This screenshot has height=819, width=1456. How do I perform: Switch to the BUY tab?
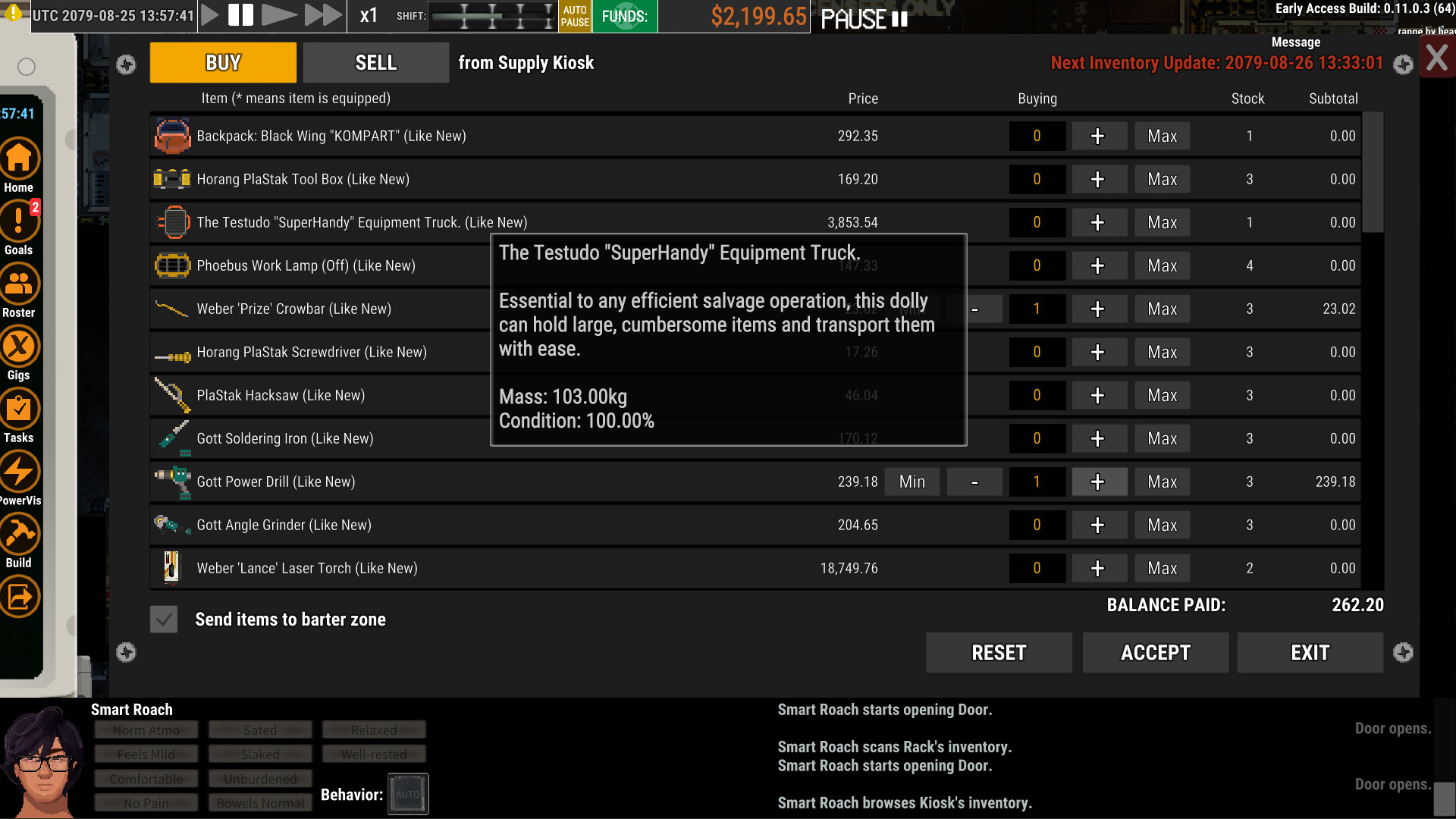coord(223,62)
